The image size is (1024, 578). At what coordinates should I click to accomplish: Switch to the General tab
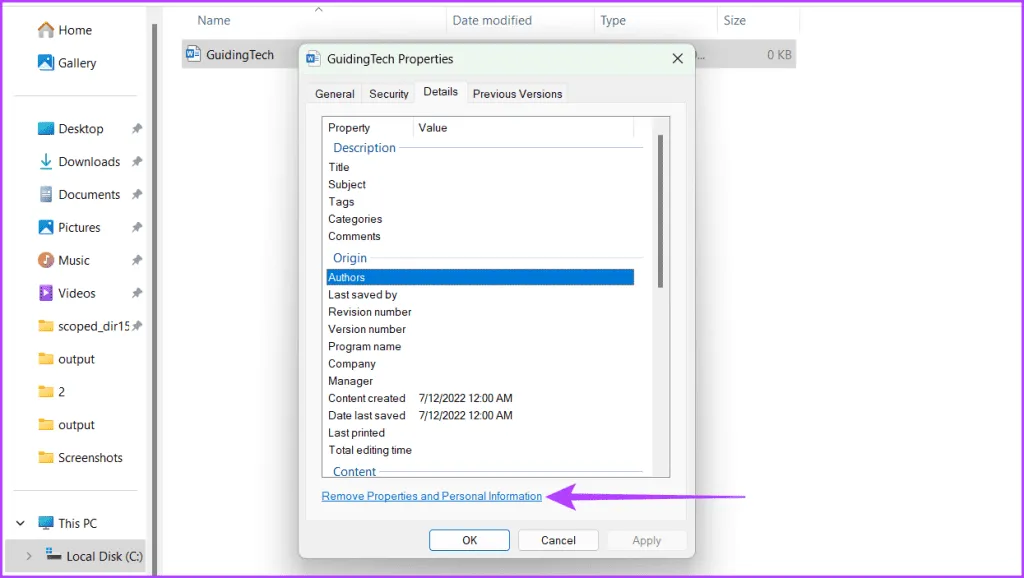(x=334, y=94)
